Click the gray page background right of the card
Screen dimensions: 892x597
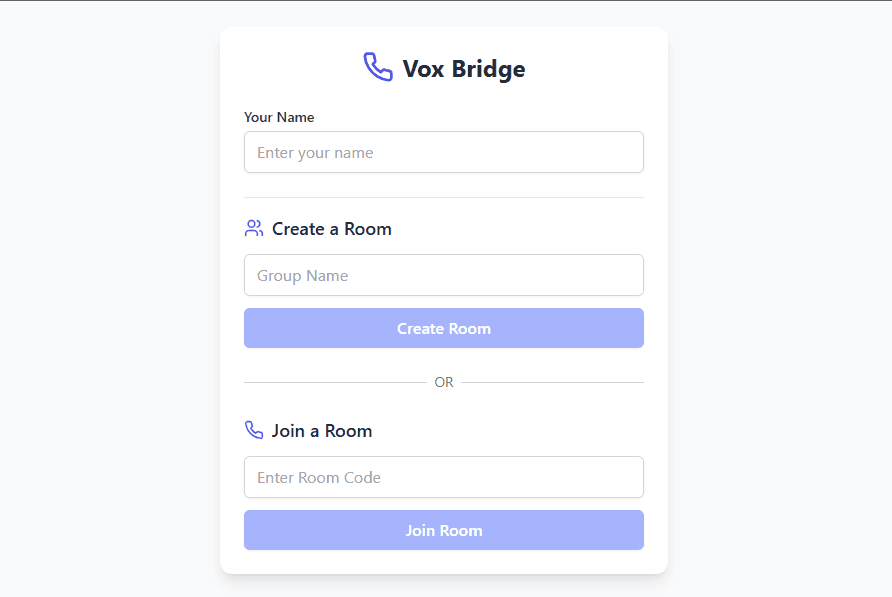click(780, 300)
